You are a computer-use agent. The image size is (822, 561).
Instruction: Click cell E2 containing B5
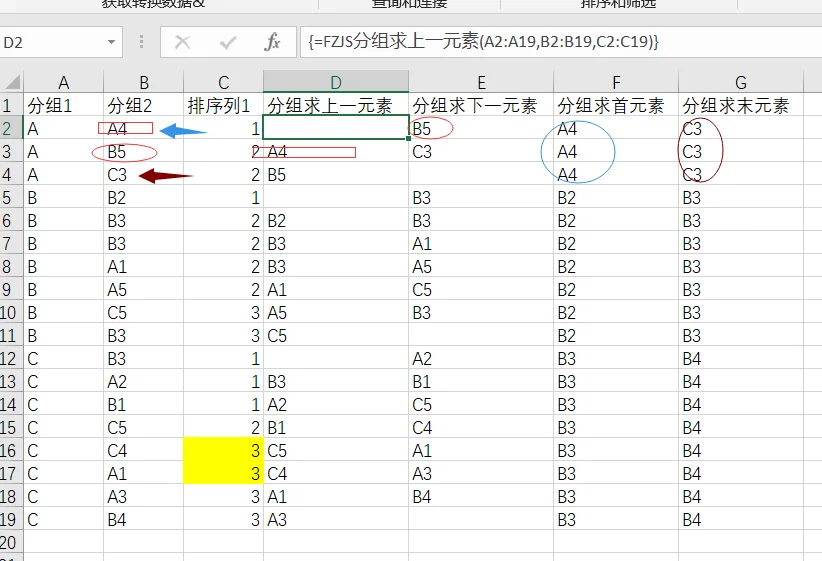coord(481,128)
